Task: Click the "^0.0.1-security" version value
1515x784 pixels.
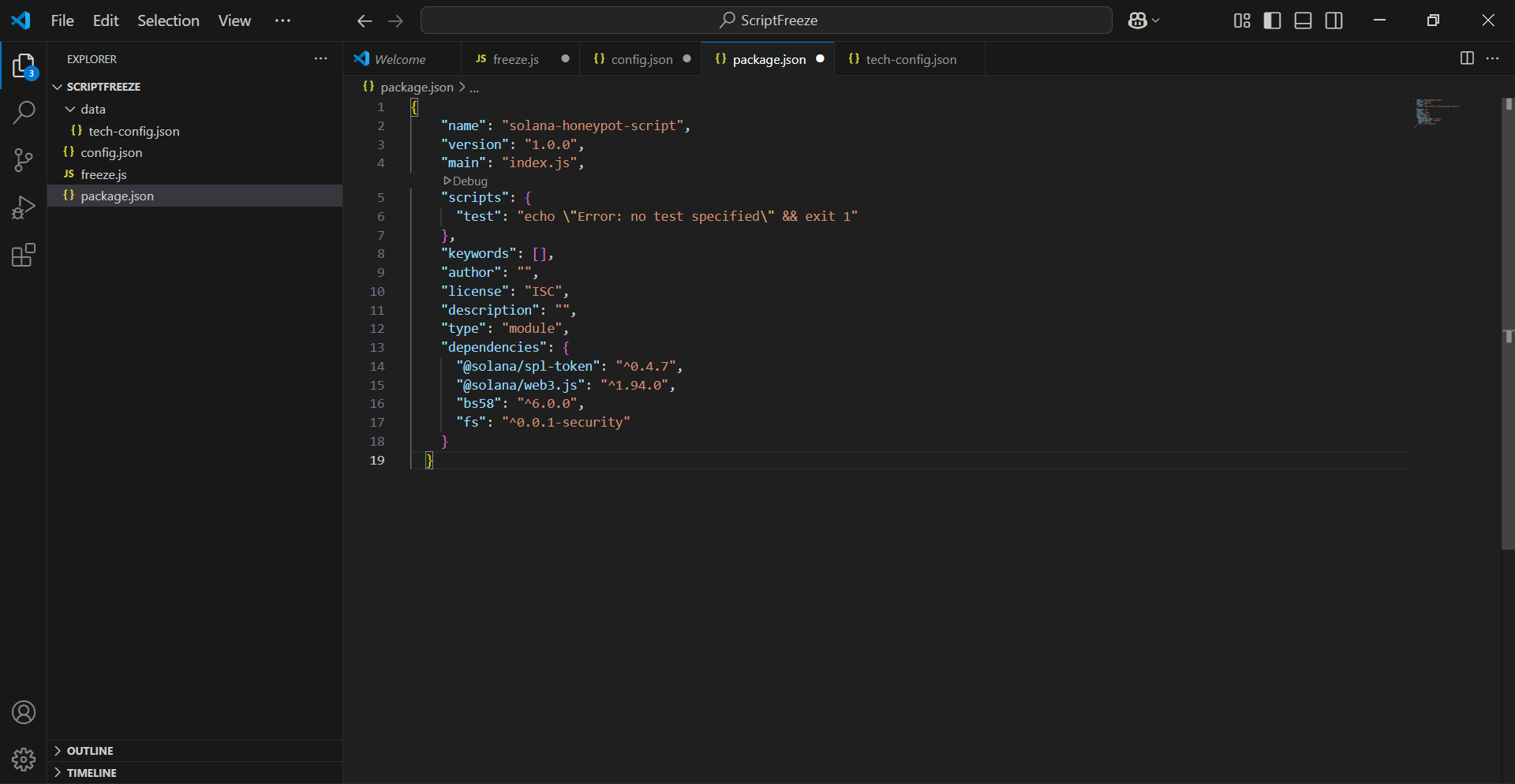Action: [566, 423]
